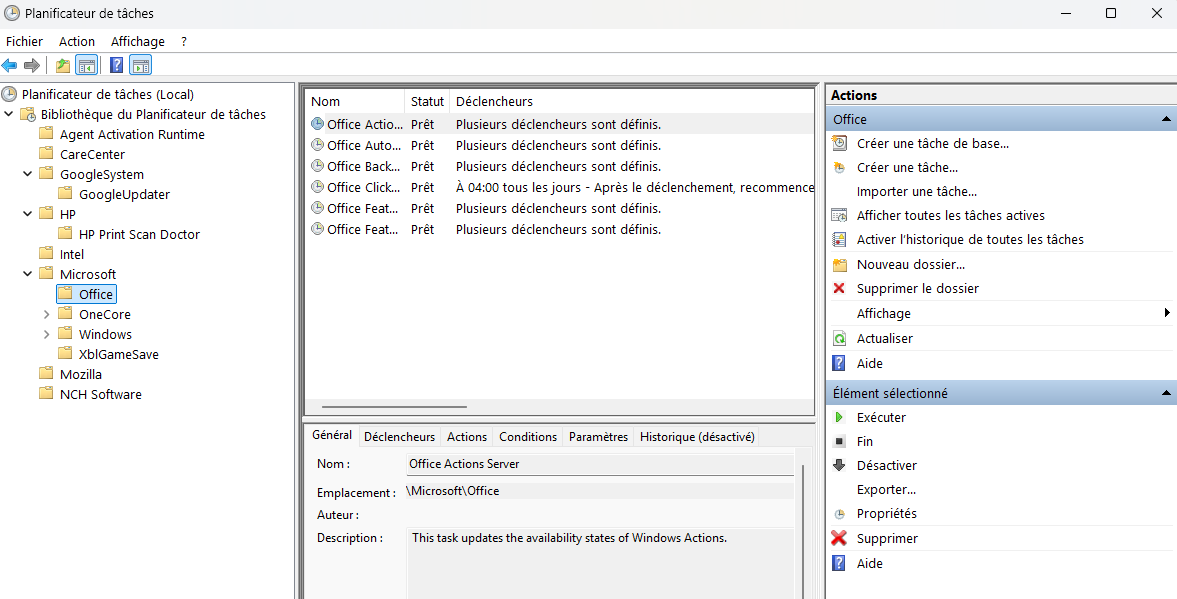Screen dimensions: 1177x599
Task: Click clock icon of Office Actio... task
Action: pos(318,124)
